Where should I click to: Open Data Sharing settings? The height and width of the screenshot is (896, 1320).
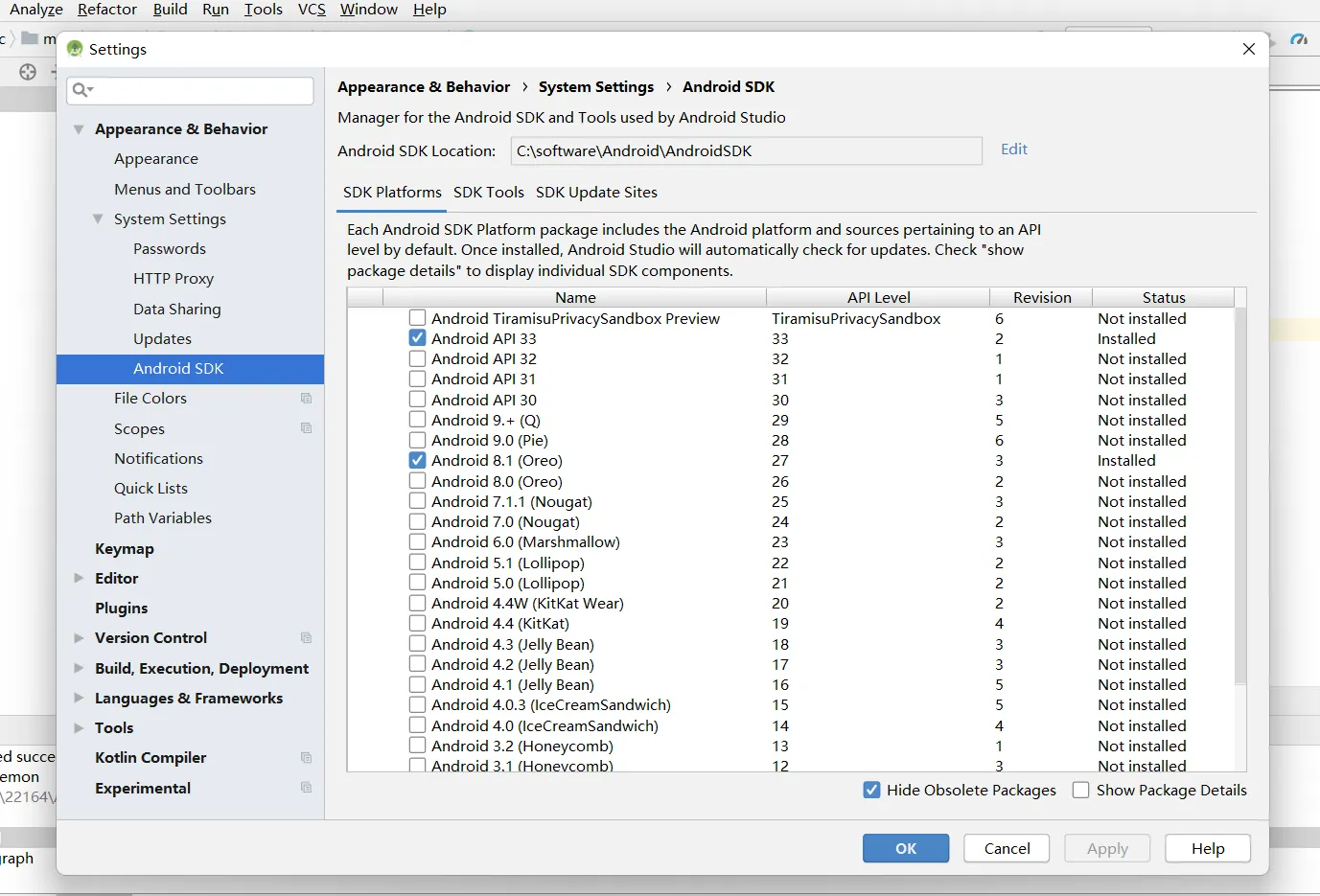(177, 309)
